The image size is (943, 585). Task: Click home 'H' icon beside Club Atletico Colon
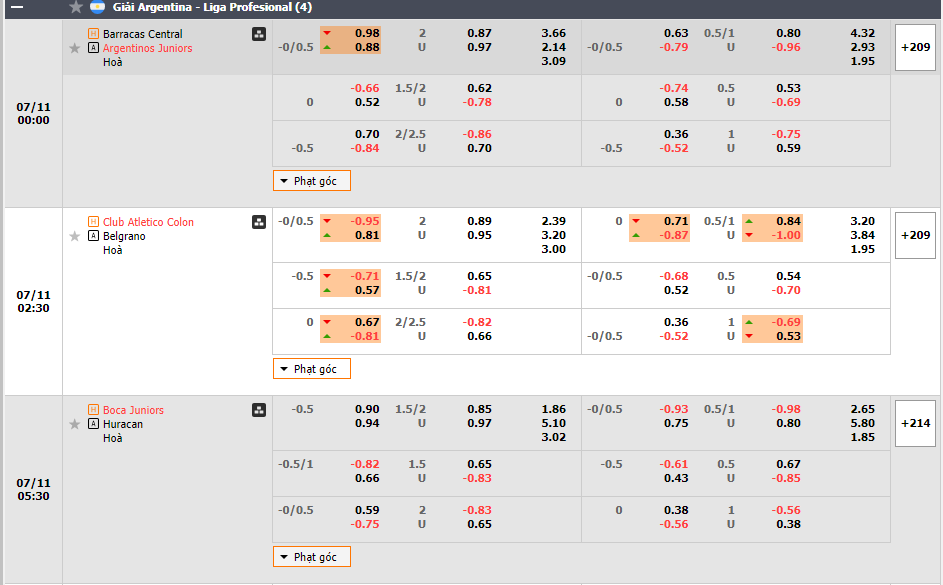pos(93,222)
